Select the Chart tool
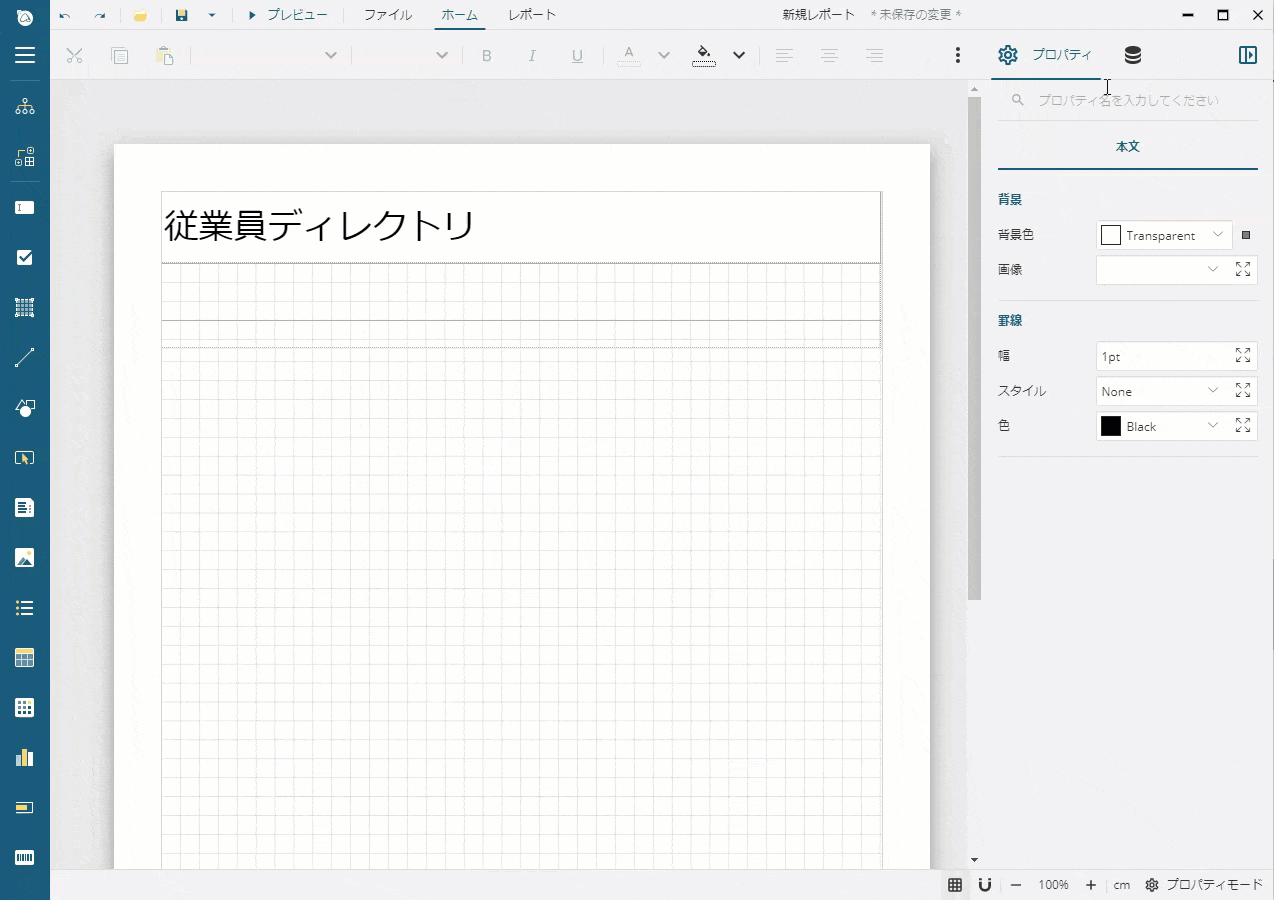Screen dimensions: 1274x900 24,757
